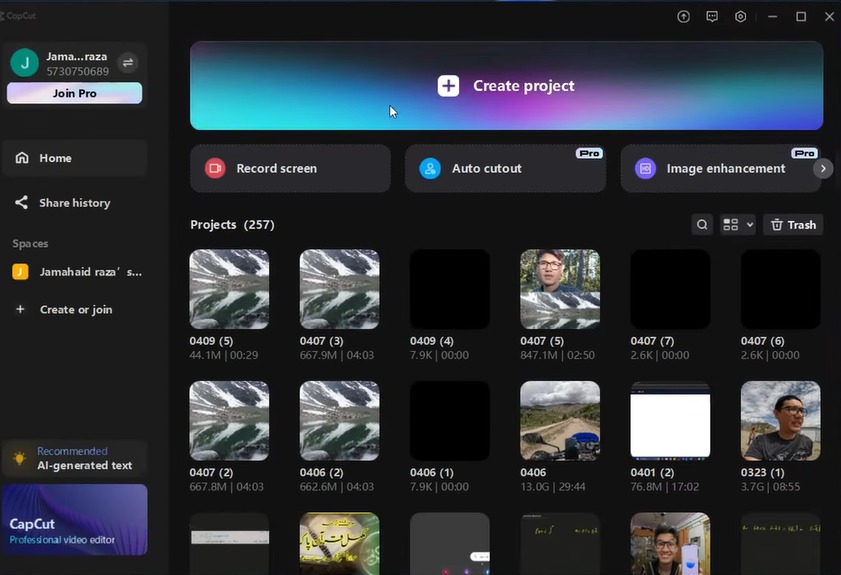Viewport: 841px width, 575px height.
Task: Click account ID 5730750689
Action: [77, 71]
